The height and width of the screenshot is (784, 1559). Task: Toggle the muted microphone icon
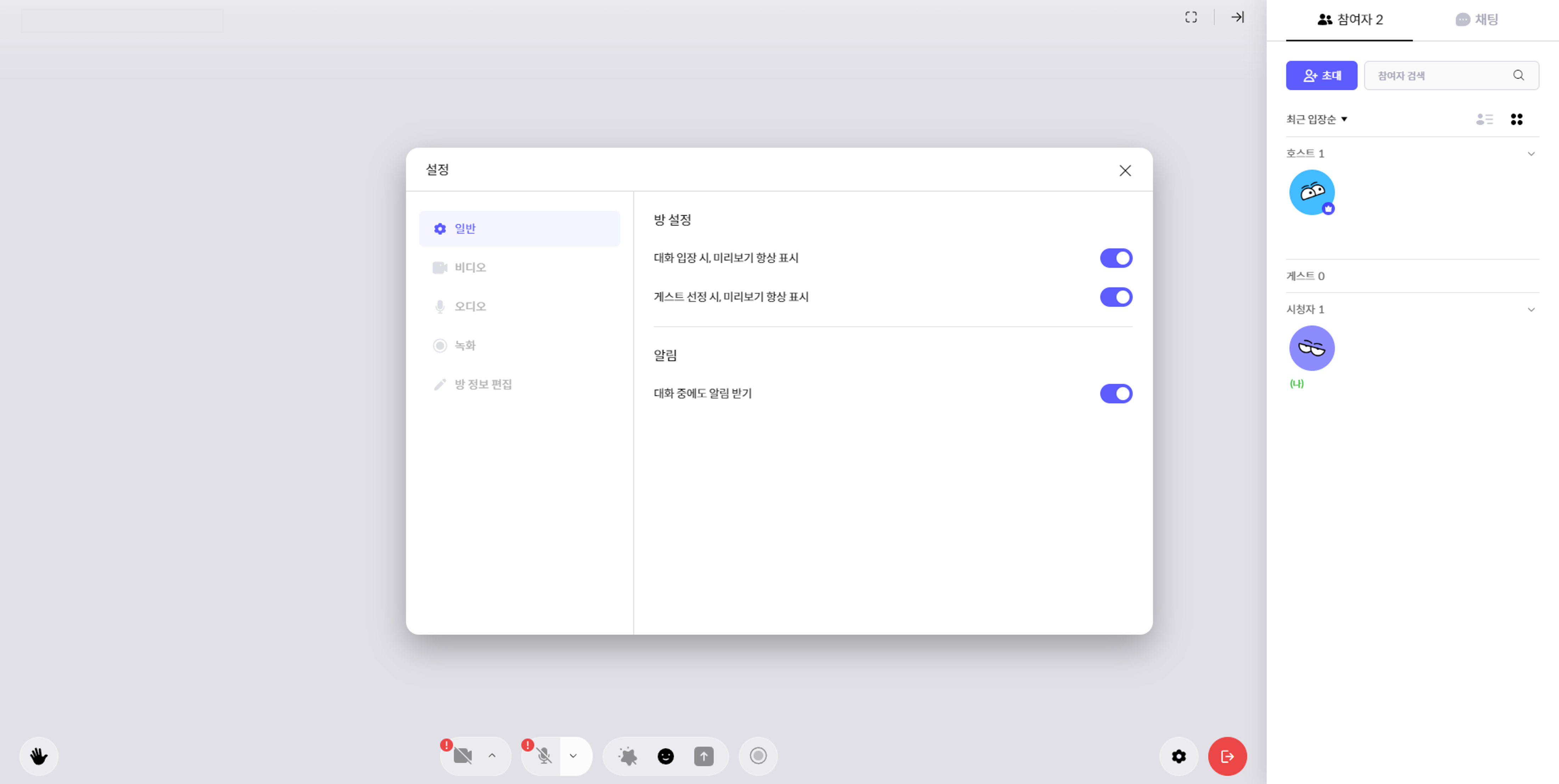click(x=544, y=756)
